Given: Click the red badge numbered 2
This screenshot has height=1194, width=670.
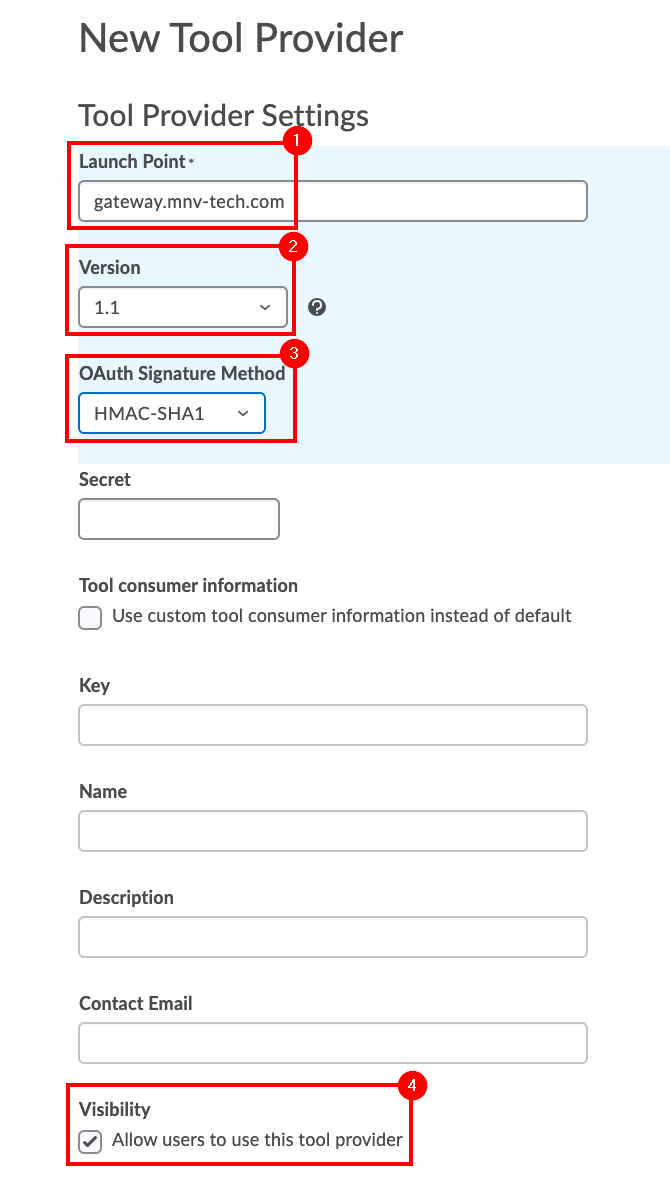Looking at the screenshot, I should (x=293, y=247).
